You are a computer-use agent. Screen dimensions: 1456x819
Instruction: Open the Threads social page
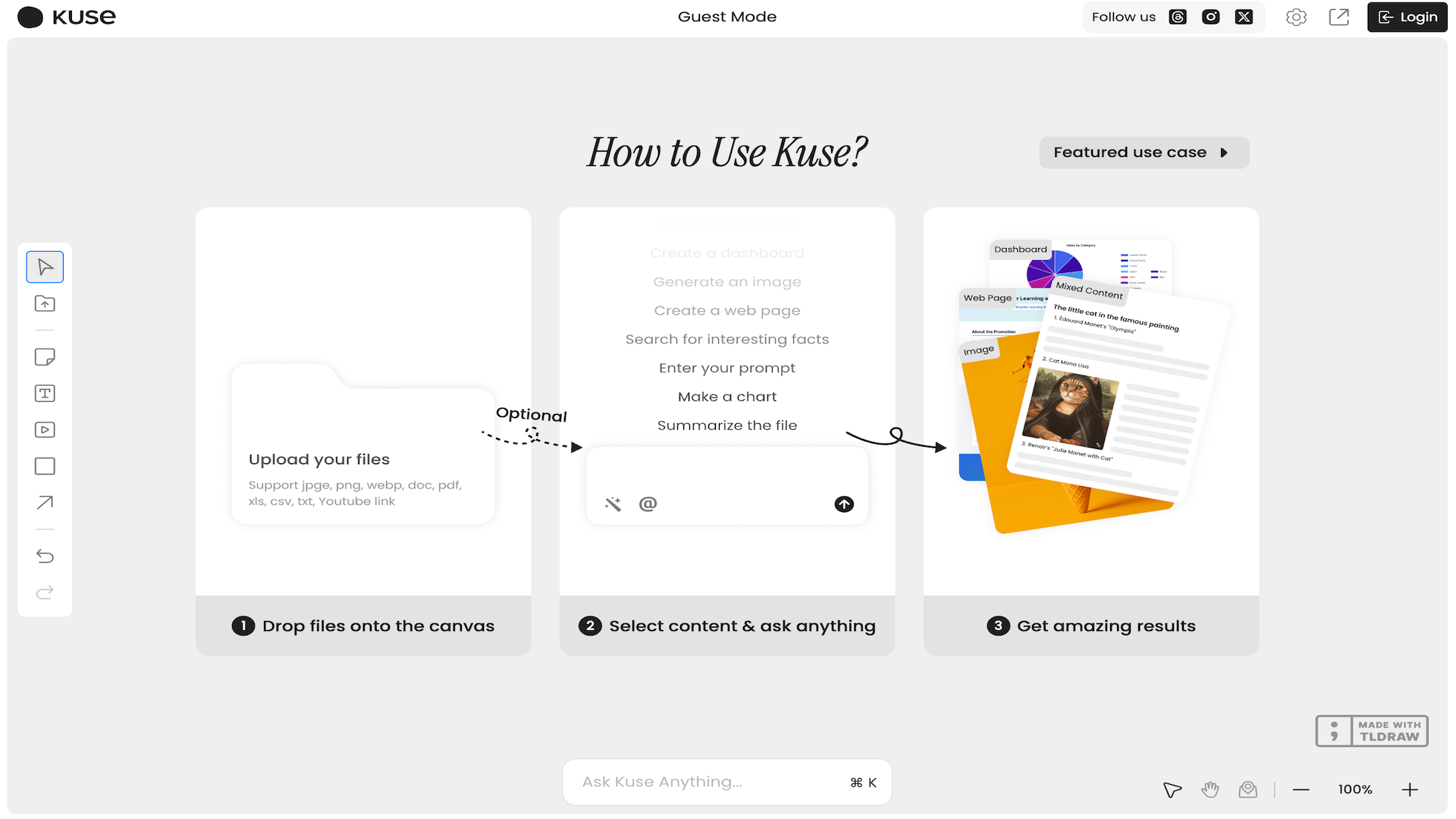pyautogui.click(x=1177, y=17)
